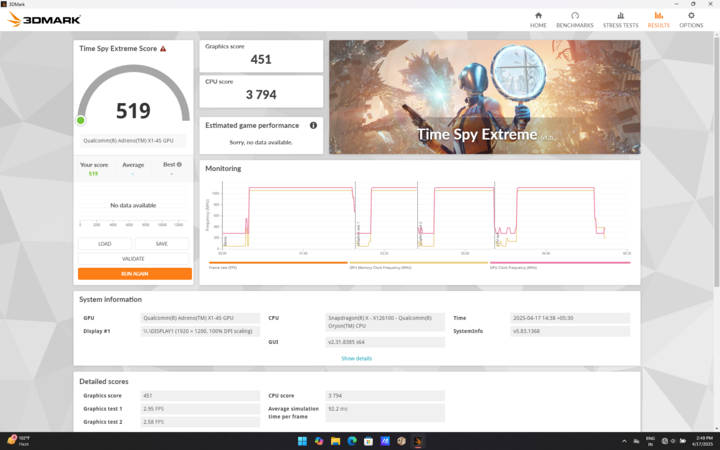Click the CPU score value 3 794
Viewport: 720px width, 450px height.
[261, 95]
